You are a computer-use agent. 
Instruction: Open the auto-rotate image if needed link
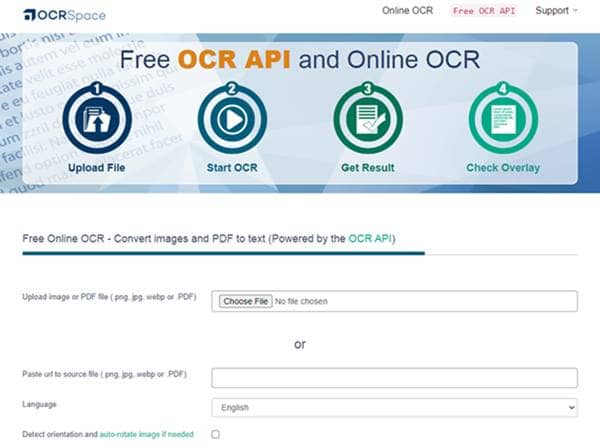click(147, 434)
